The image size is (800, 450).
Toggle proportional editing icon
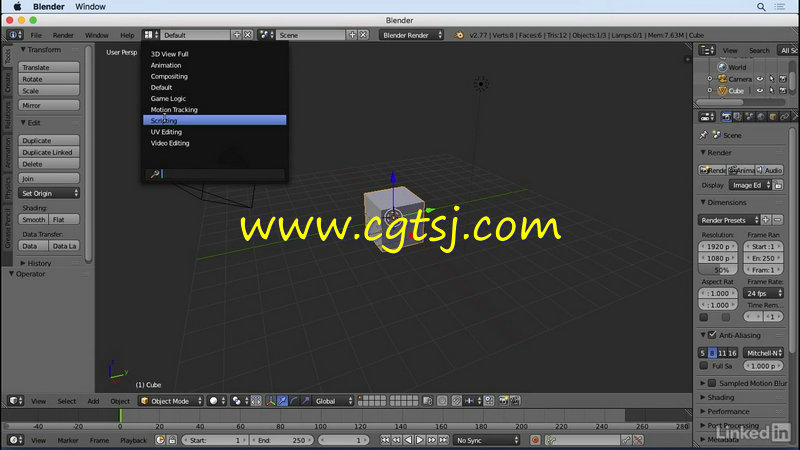coord(442,401)
